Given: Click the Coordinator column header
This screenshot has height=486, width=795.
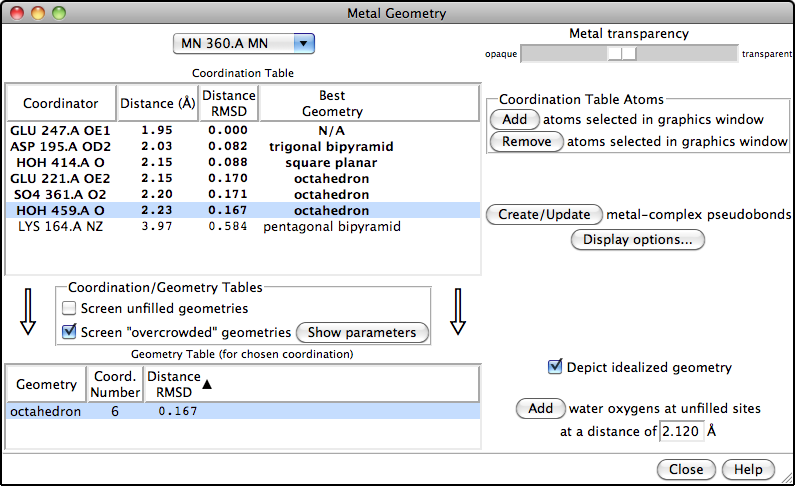Looking at the screenshot, I should tap(61, 103).
